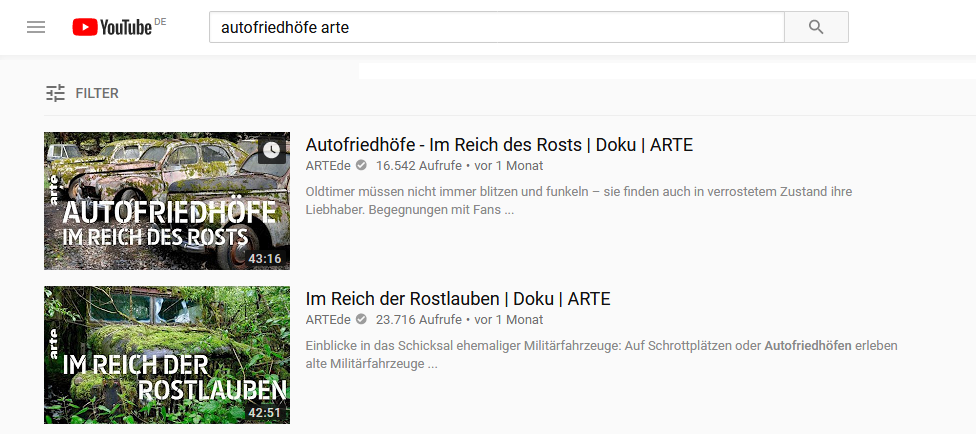This screenshot has height=434, width=976.
Task: Click the FILTER label
Action: (97, 93)
